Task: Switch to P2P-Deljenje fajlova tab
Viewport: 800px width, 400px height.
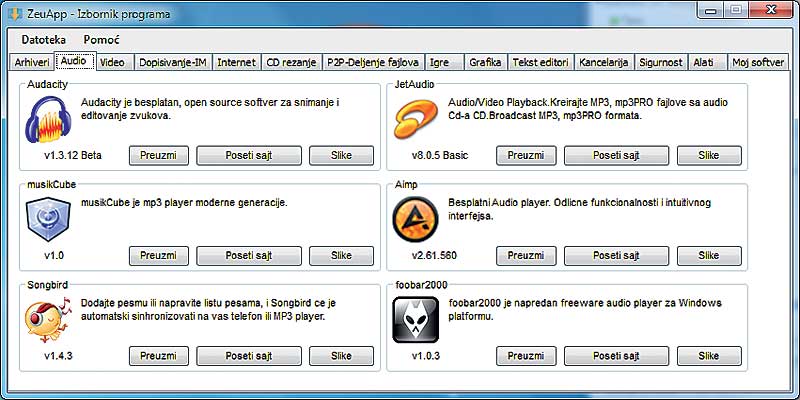Action: click(x=373, y=62)
